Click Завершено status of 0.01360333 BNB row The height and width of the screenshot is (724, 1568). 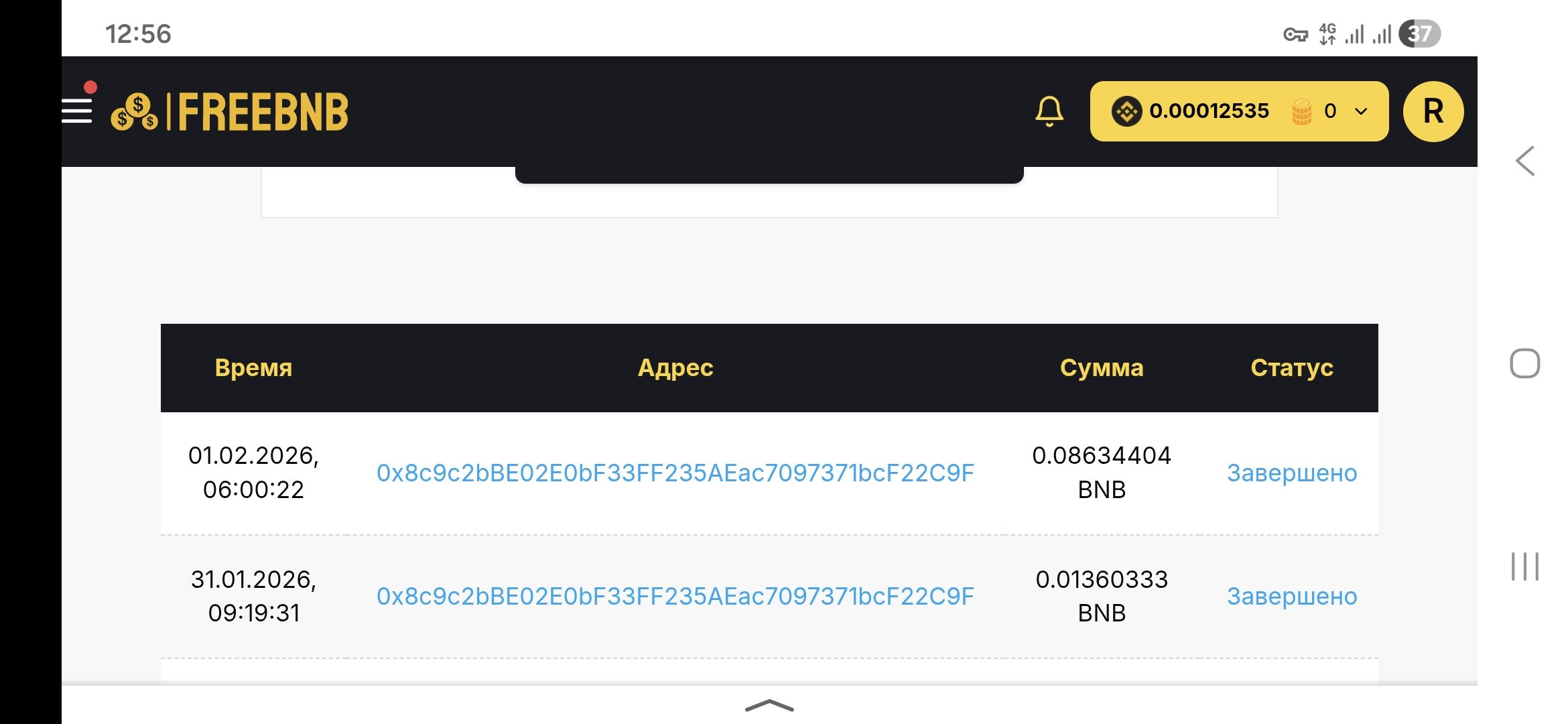pos(1292,597)
